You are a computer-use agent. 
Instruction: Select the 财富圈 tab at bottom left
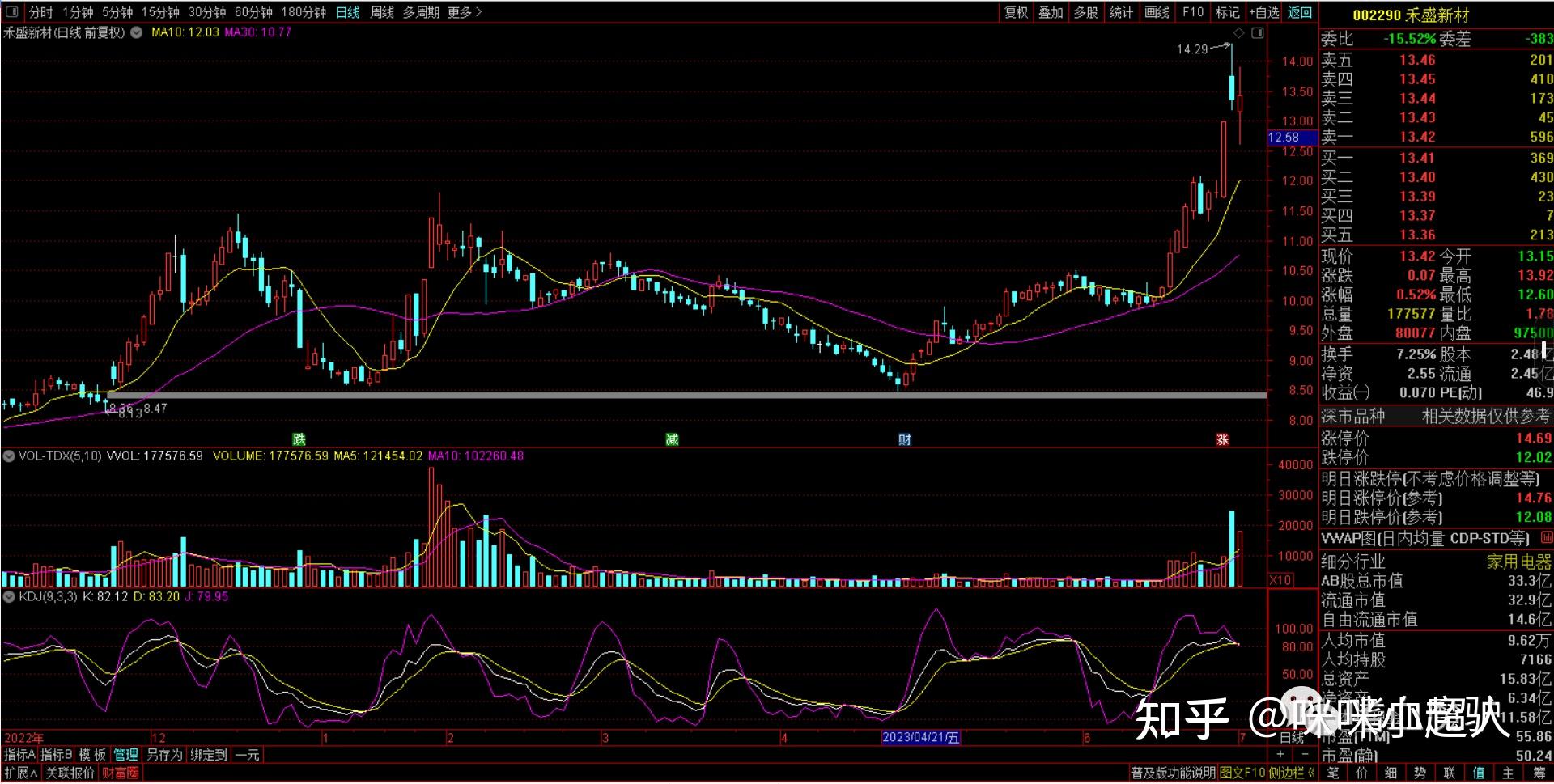120,773
